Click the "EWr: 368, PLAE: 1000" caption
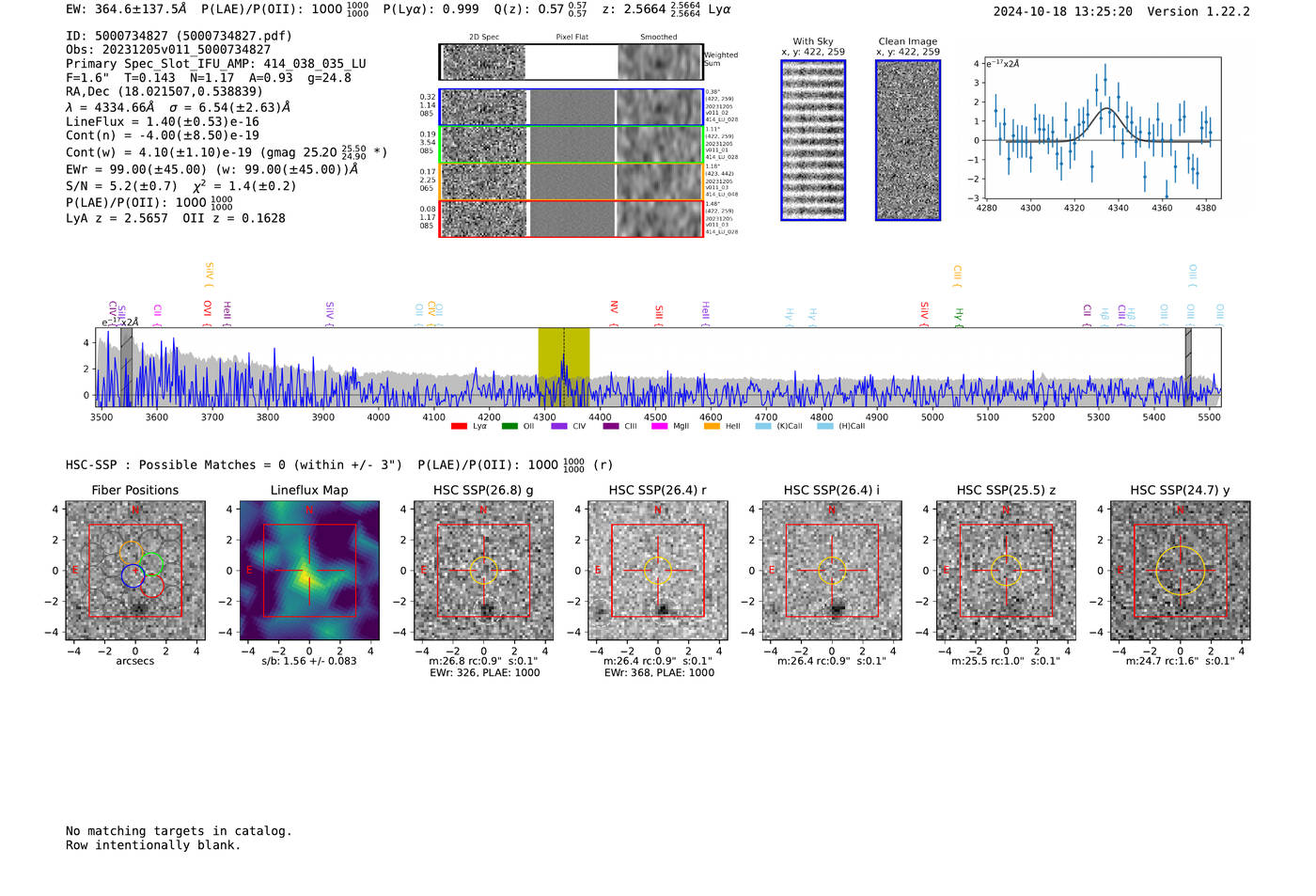 (x=659, y=673)
